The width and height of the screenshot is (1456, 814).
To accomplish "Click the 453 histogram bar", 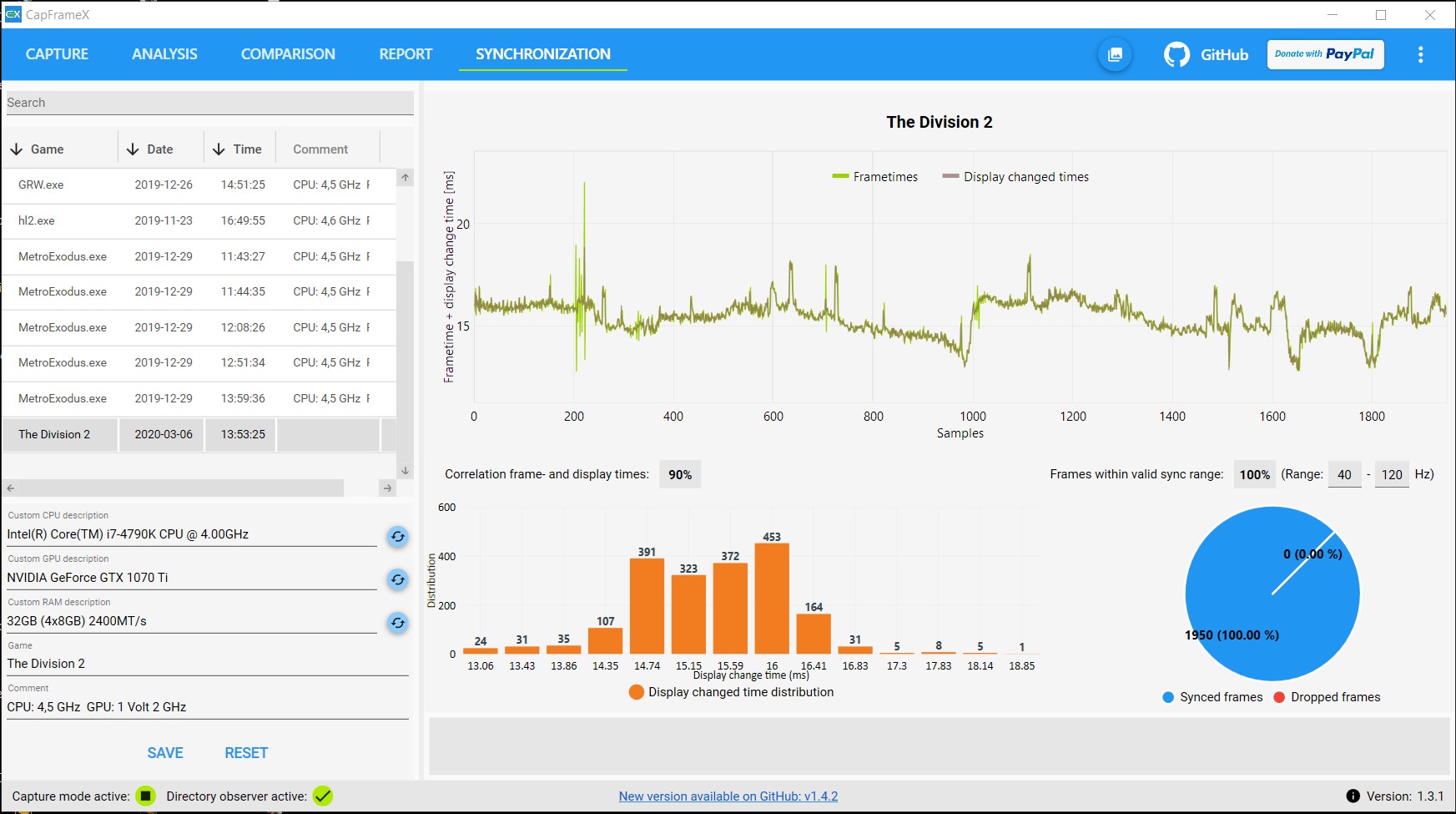I will [x=772, y=599].
